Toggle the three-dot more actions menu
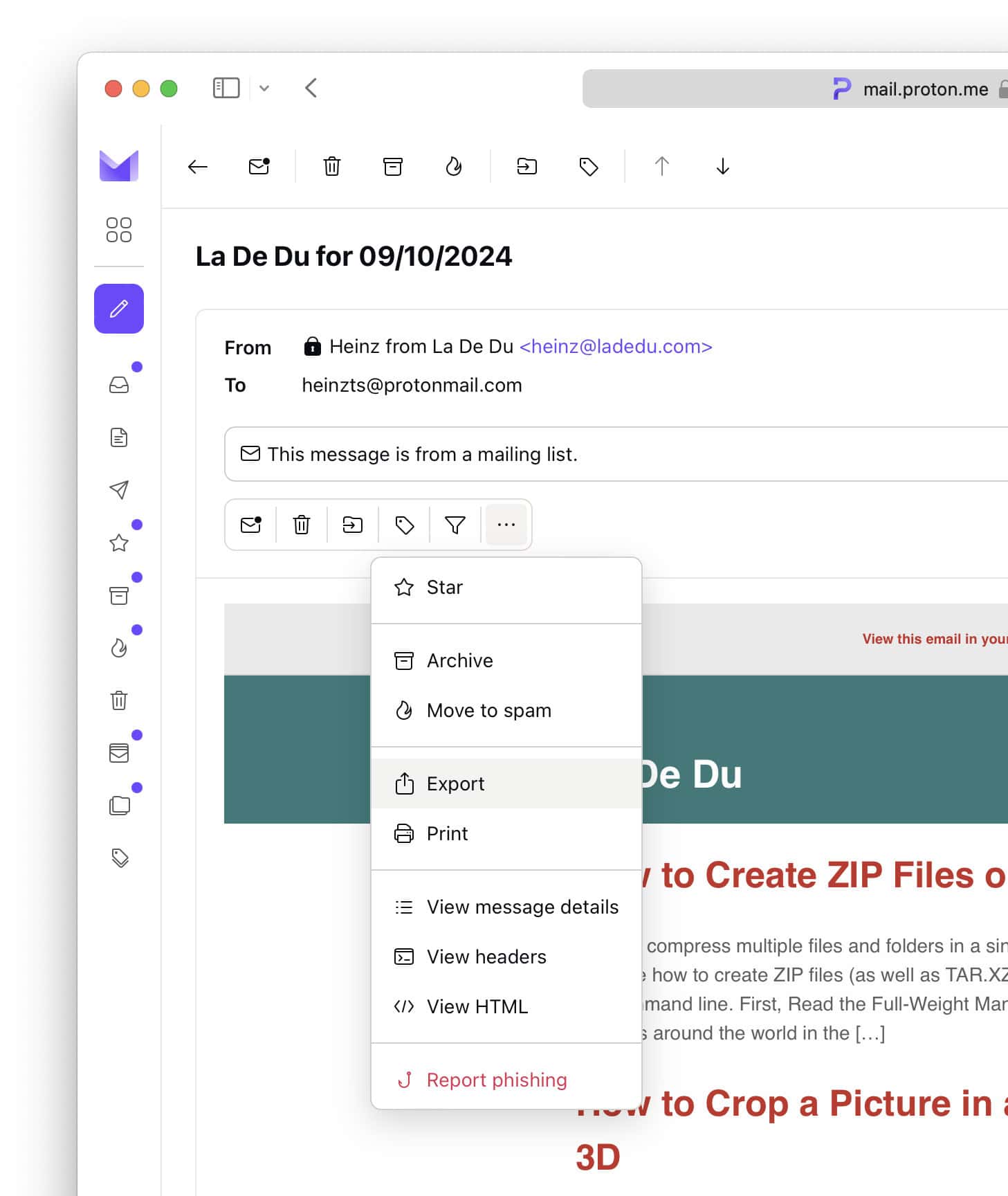1008x1196 pixels. [506, 525]
